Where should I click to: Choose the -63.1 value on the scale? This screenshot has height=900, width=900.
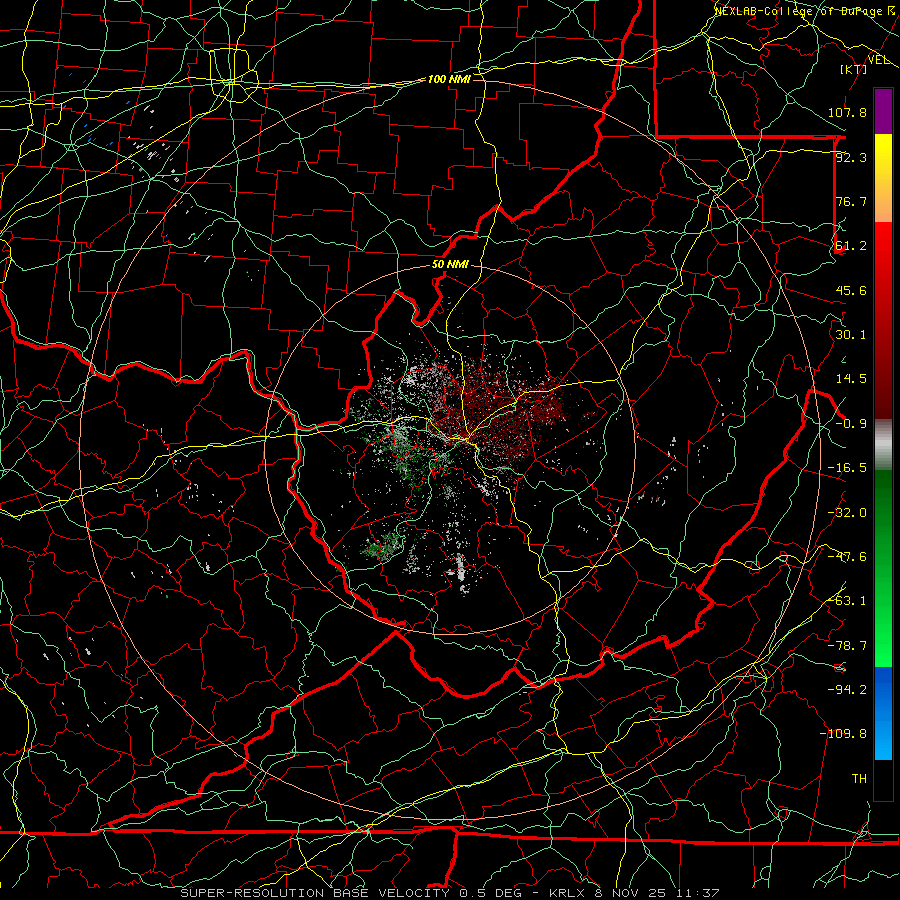click(847, 601)
